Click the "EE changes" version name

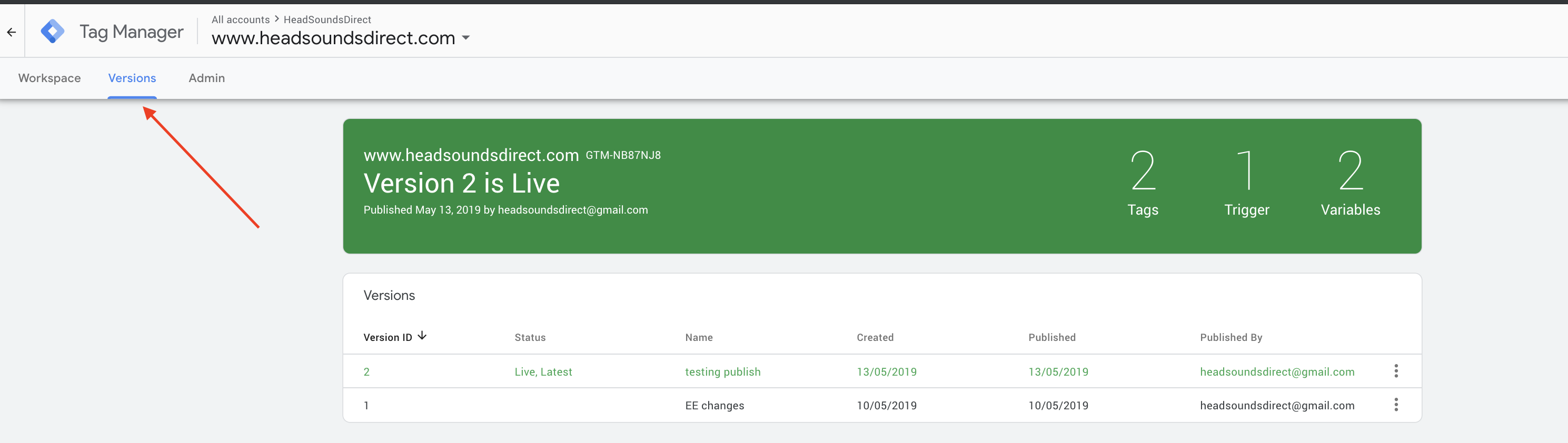pyautogui.click(x=714, y=405)
